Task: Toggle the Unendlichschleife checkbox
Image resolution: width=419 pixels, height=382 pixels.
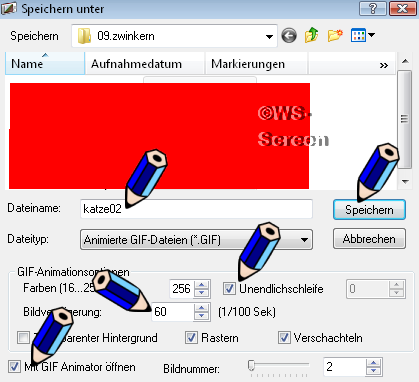Action: pyautogui.click(x=229, y=288)
